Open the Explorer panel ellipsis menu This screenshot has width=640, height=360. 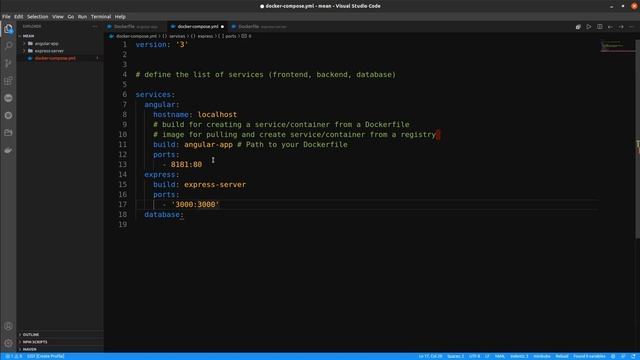pyautogui.click(x=95, y=27)
